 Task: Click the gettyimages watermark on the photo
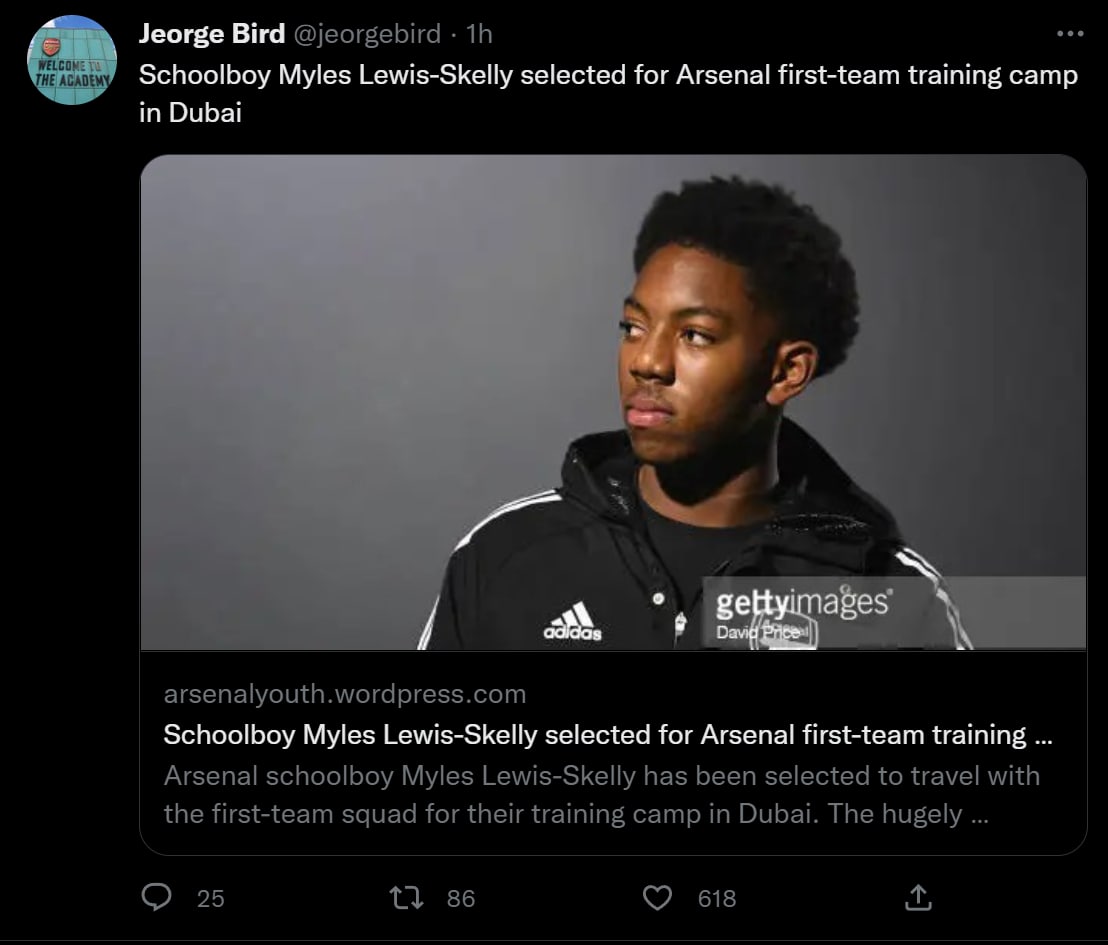(x=802, y=603)
